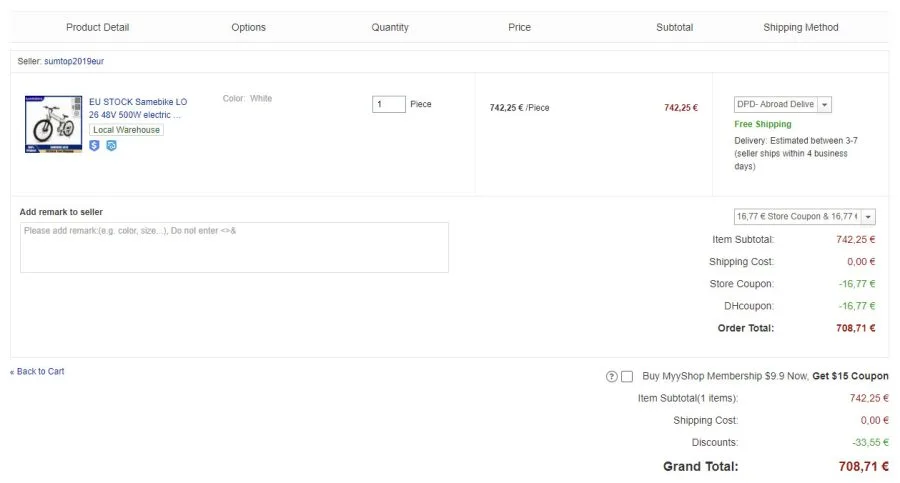Click the Product Detail column header
This screenshot has width=900, height=483.
coord(97,27)
